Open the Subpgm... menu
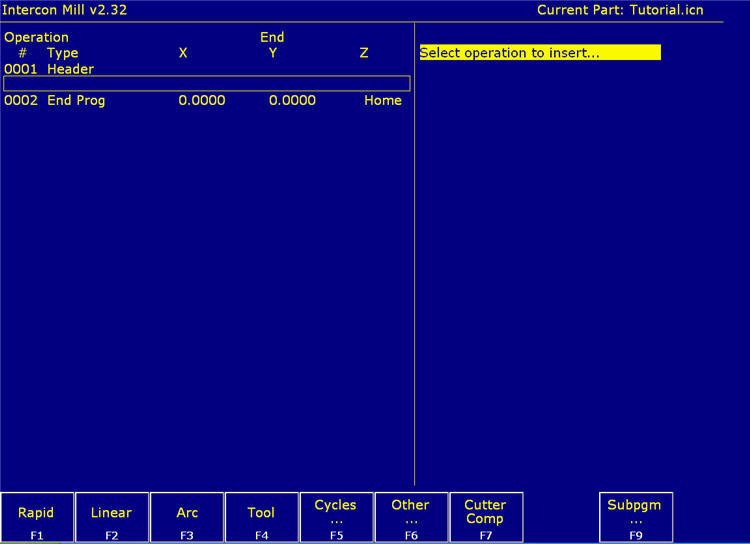 [636, 517]
